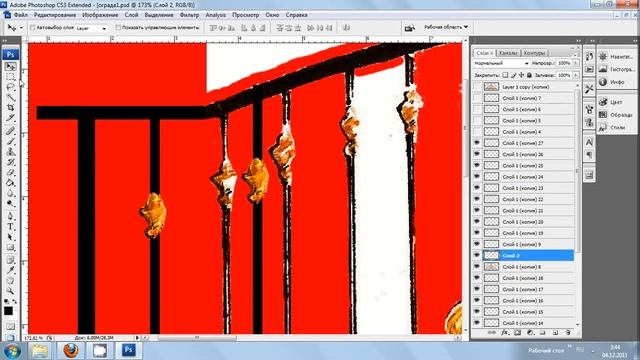Hide layer Слой 1 (копия) 14
Screen dimensions: 640x360
coord(477,322)
